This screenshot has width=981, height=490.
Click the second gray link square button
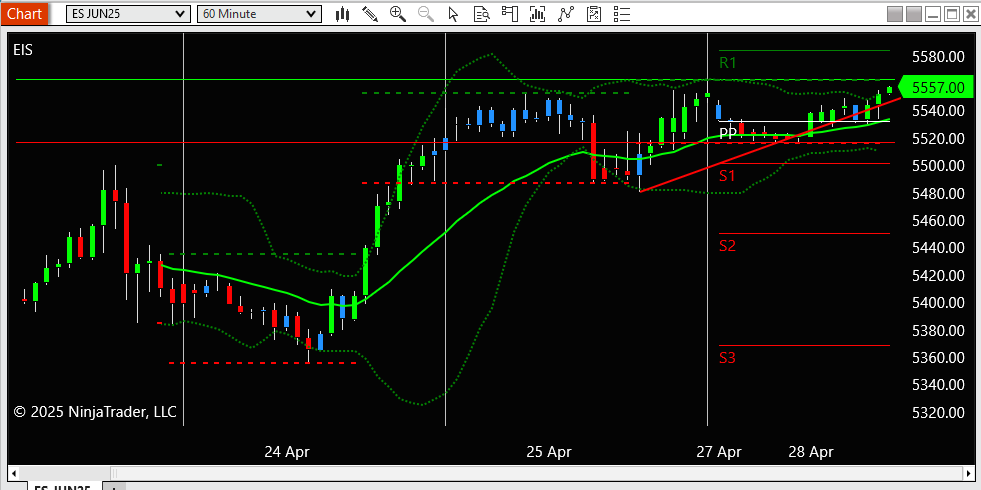[x=914, y=14]
